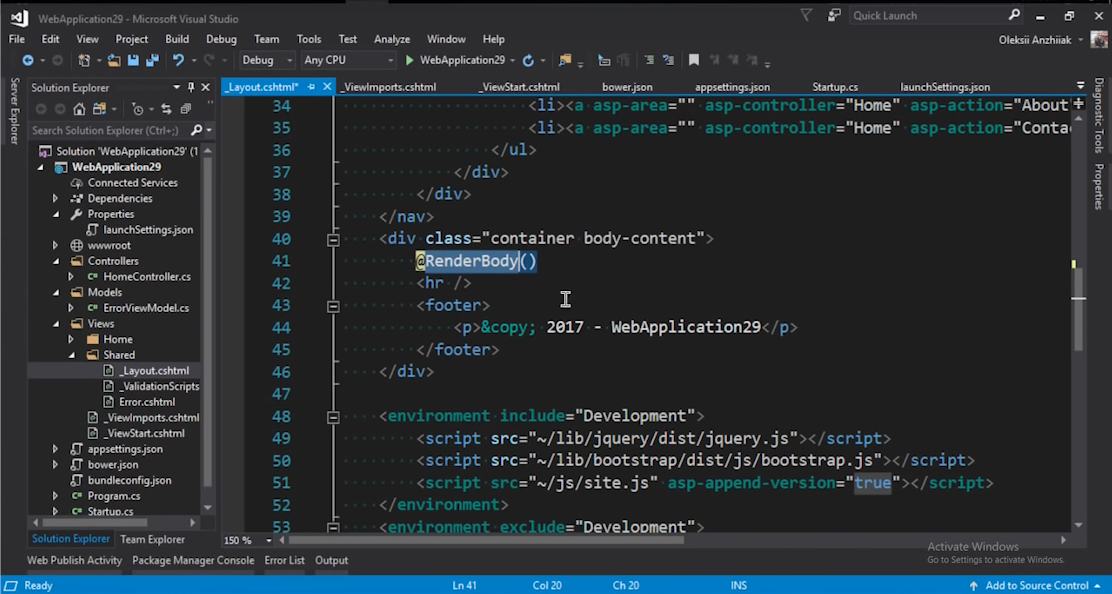Open the Output window tab
Viewport: 1112px width, 594px height.
click(331, 560)
